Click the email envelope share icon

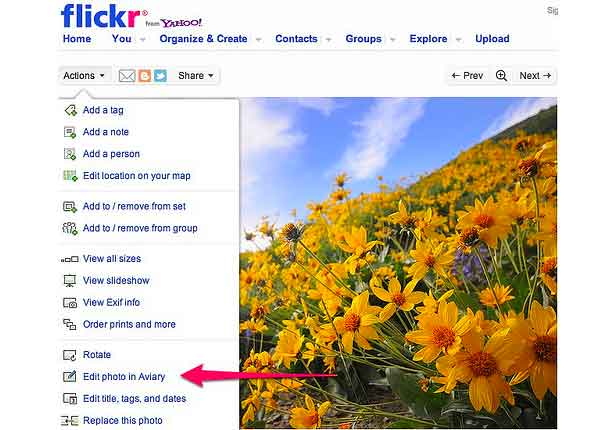tap(127, 76)
